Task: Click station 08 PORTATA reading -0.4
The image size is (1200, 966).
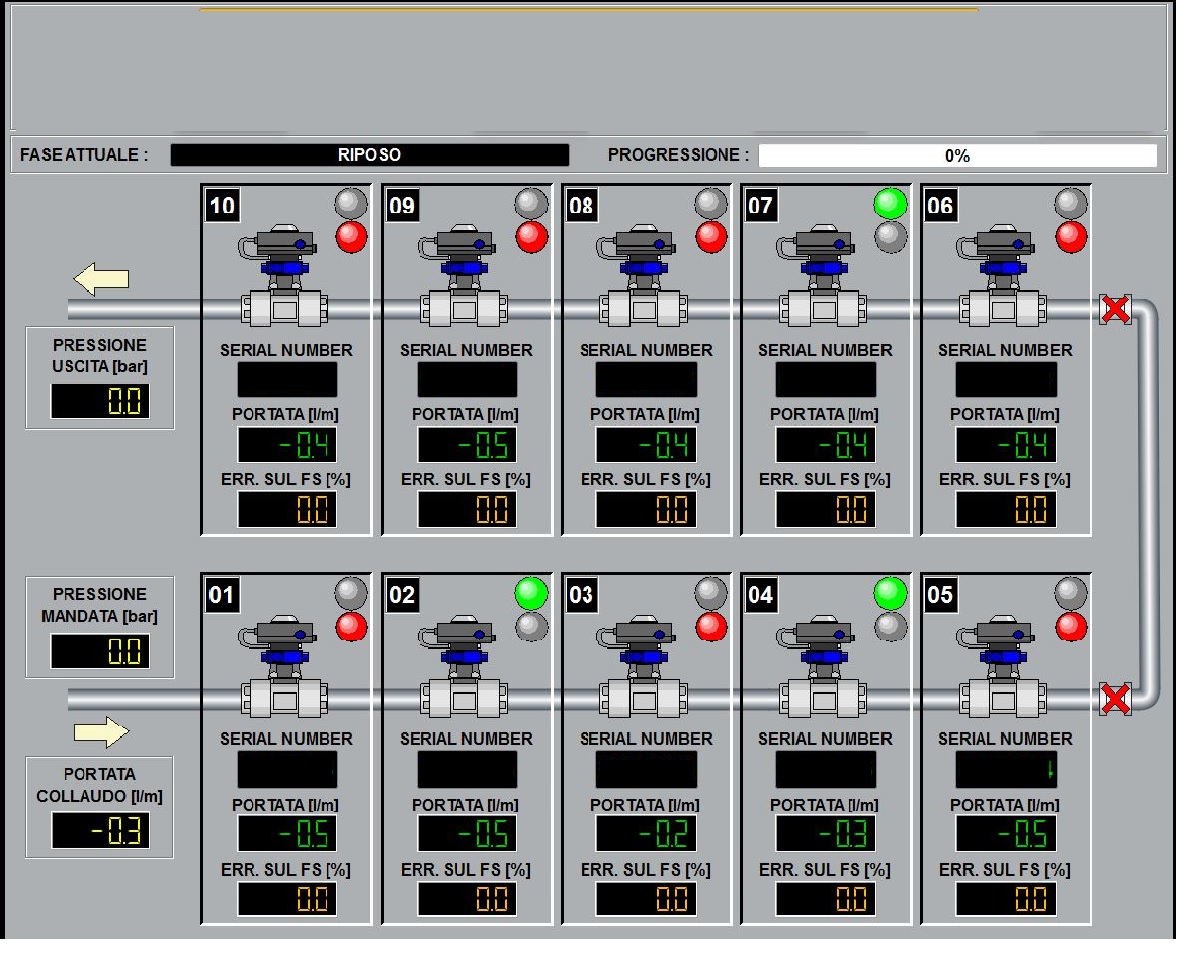Action: [646, 445]
